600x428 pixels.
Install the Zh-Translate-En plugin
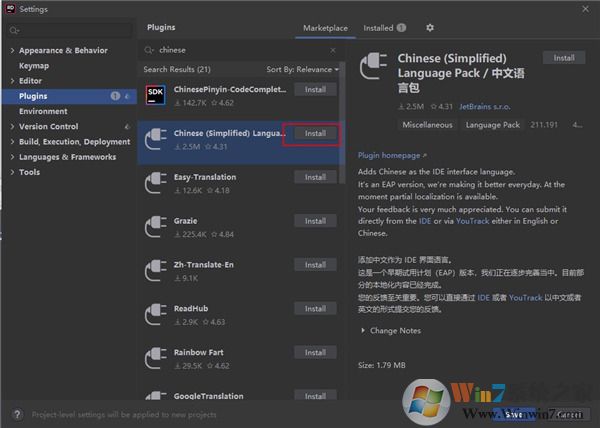pos(315,265)
